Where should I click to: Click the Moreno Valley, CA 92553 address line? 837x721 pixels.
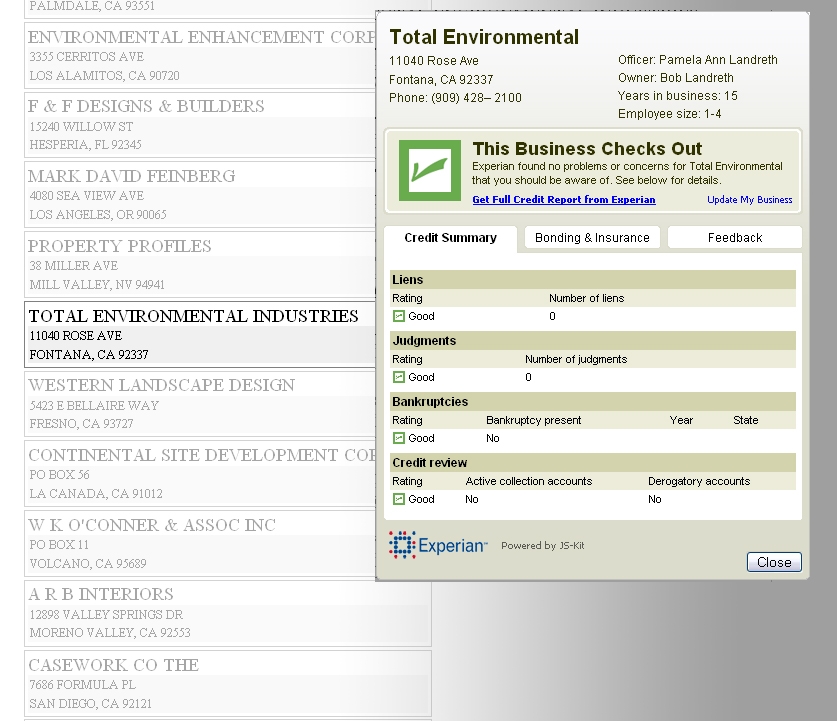109,633
